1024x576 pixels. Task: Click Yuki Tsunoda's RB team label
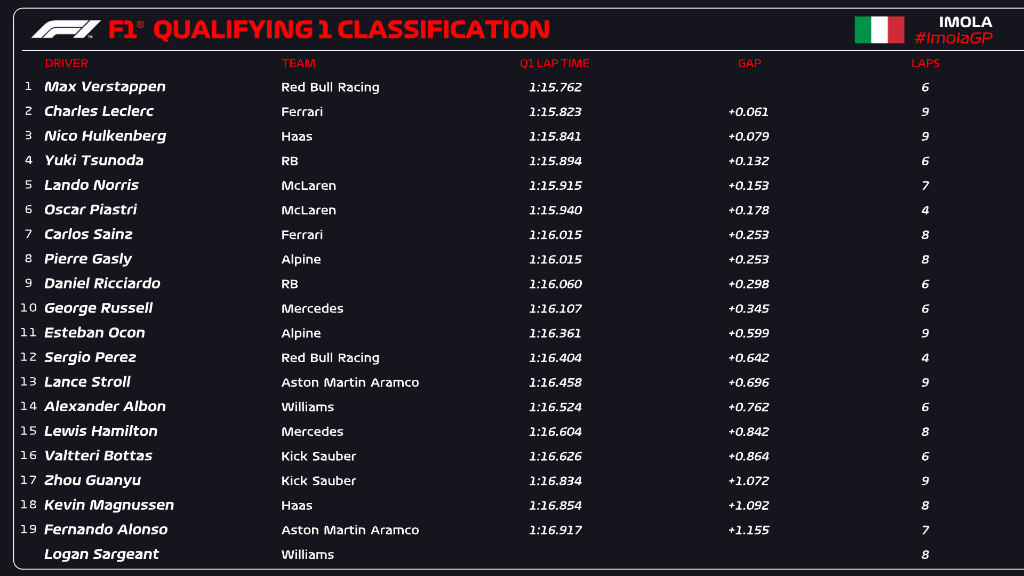coord(290,161)
